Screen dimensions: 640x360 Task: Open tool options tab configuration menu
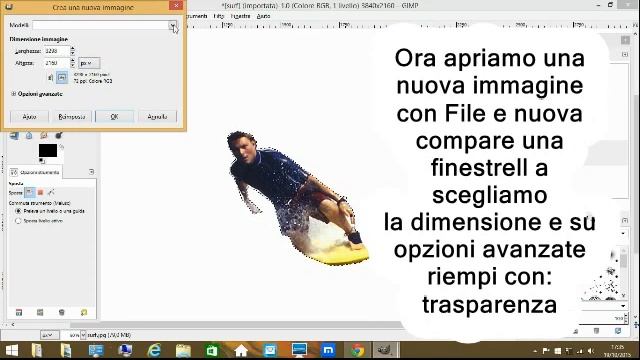[x=91, y=172]
